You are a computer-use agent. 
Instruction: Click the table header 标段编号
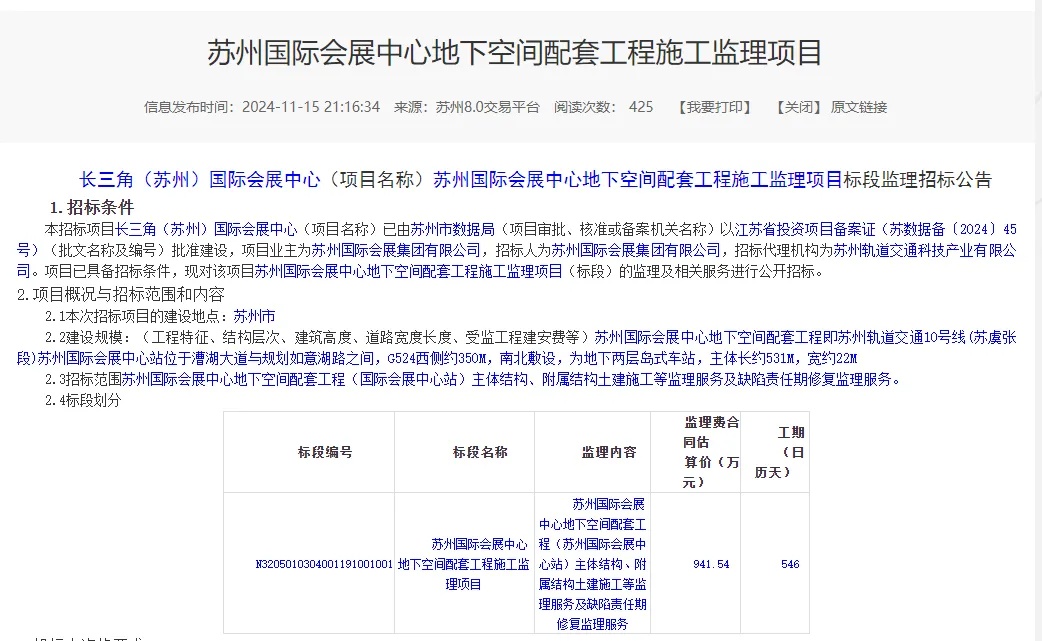pyautogui.click(x=325, y=452)
